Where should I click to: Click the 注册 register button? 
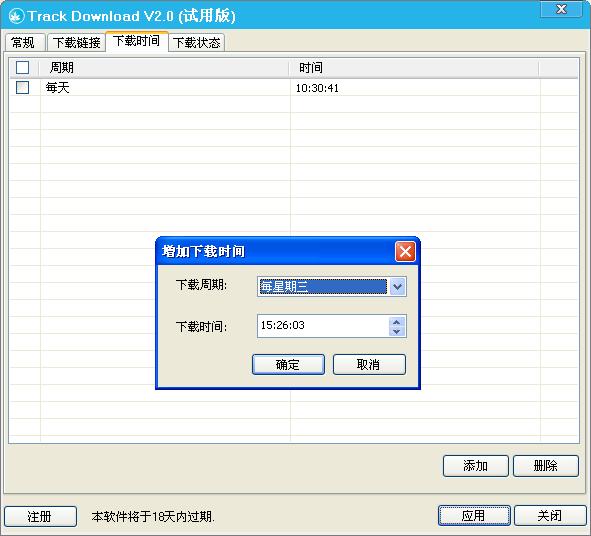point(40,516)
